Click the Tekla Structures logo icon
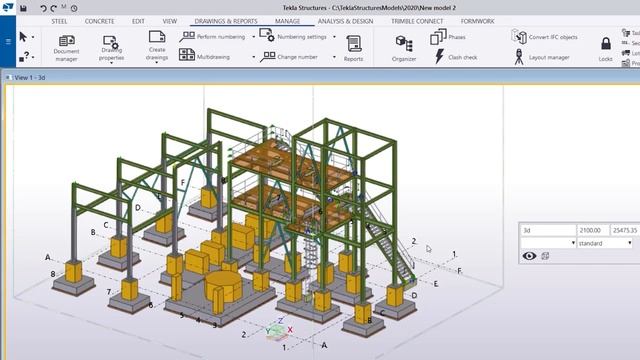 pyautogui.click(x=8, y=7)
